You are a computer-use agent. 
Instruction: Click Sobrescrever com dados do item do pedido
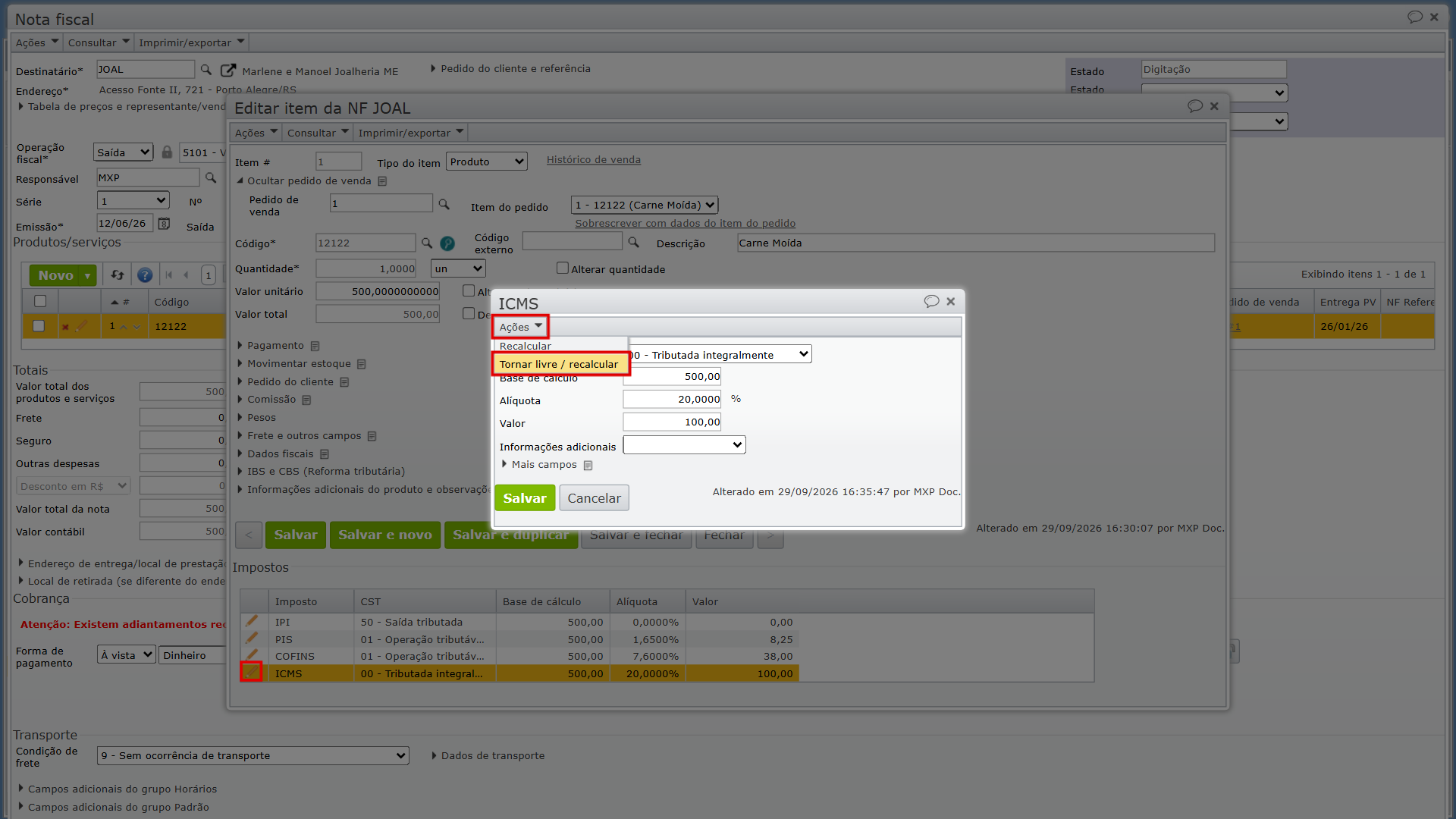685,223
